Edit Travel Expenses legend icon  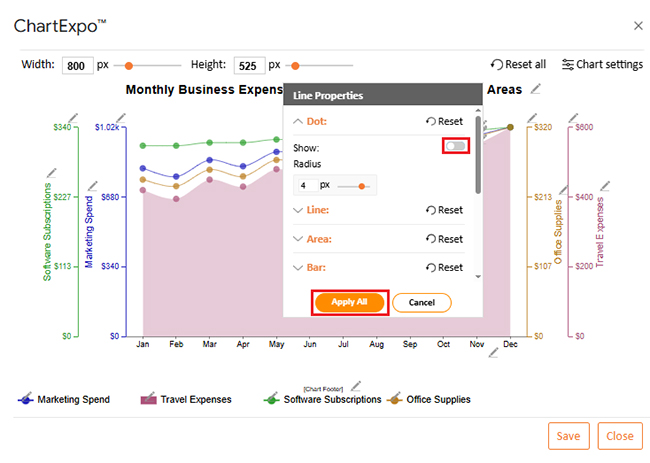(x=148, y=399)
